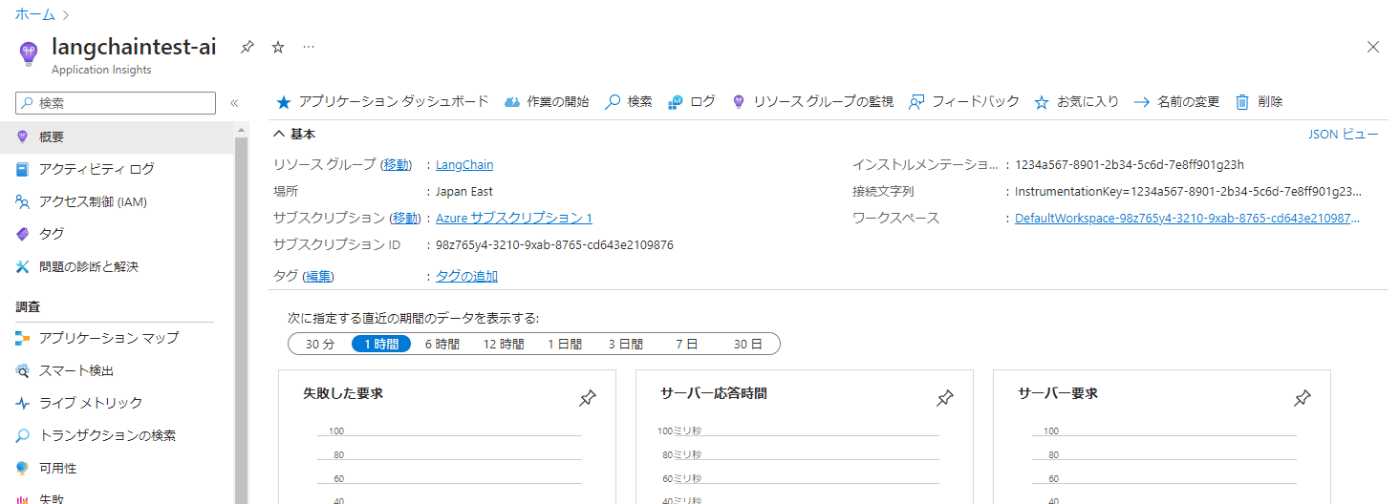Open アプリケーション ダッシュボード
Screen dimensions: 1400x504
pos(382,102)
